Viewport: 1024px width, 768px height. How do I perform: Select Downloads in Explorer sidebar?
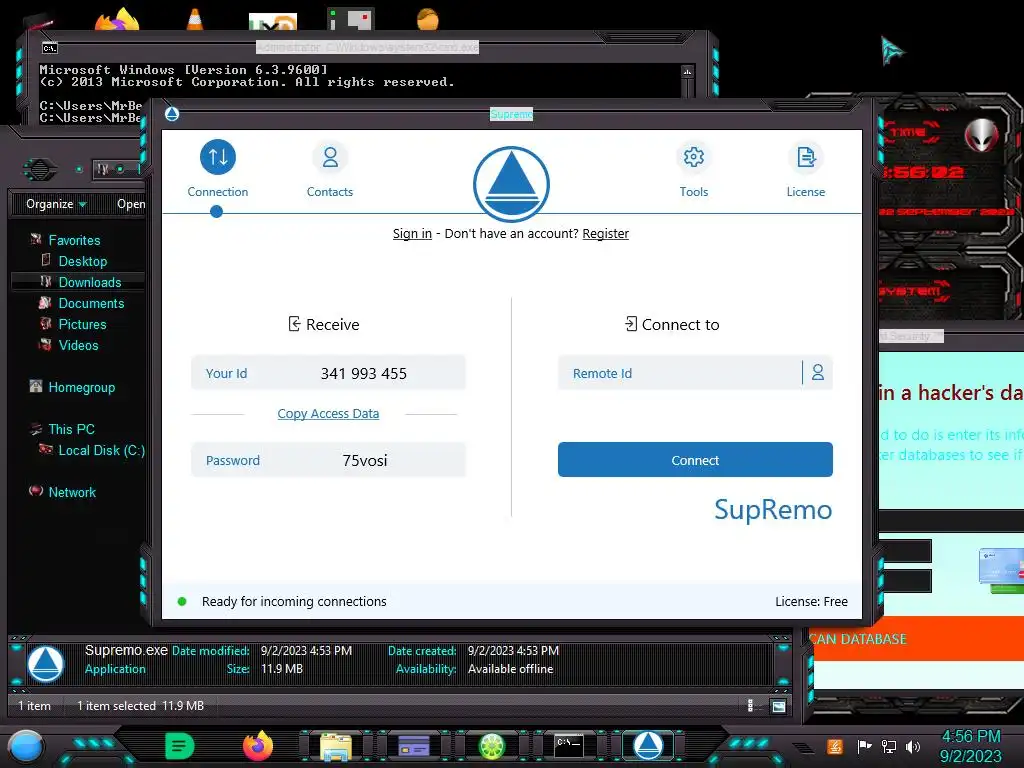tap(89, 282)
